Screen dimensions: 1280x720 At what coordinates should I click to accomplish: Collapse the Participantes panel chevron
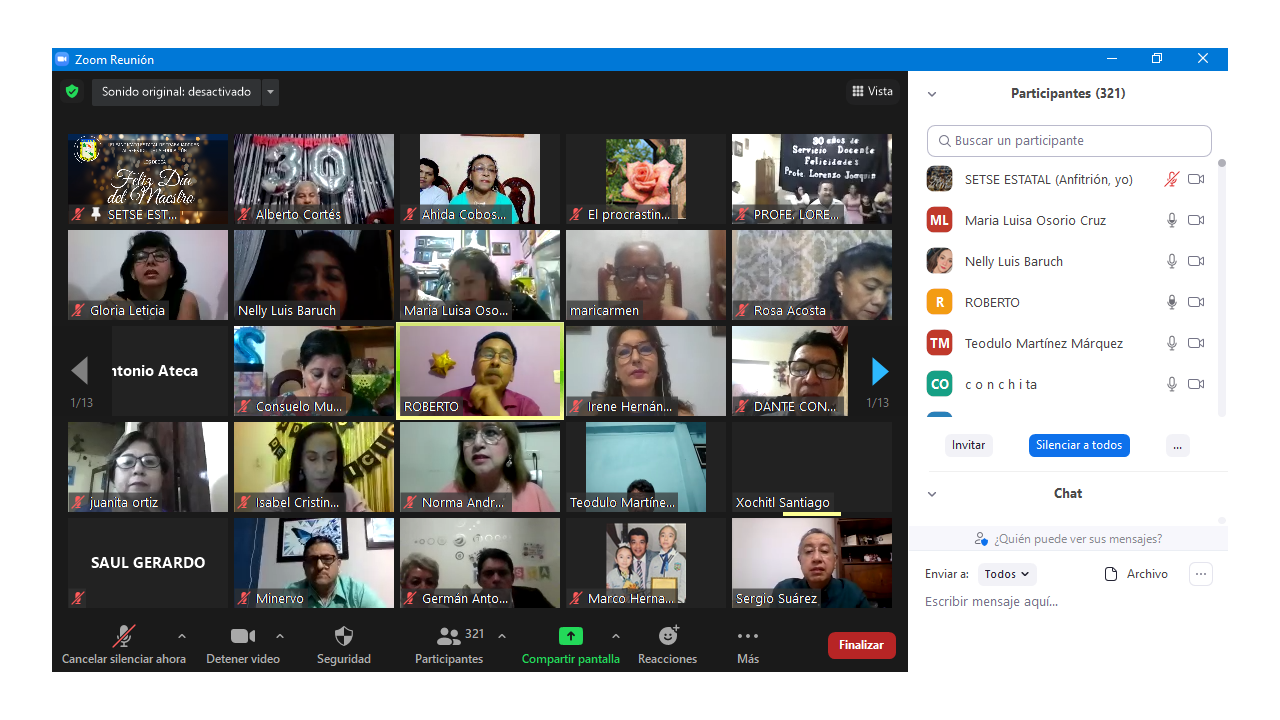[x=932, y=94]
